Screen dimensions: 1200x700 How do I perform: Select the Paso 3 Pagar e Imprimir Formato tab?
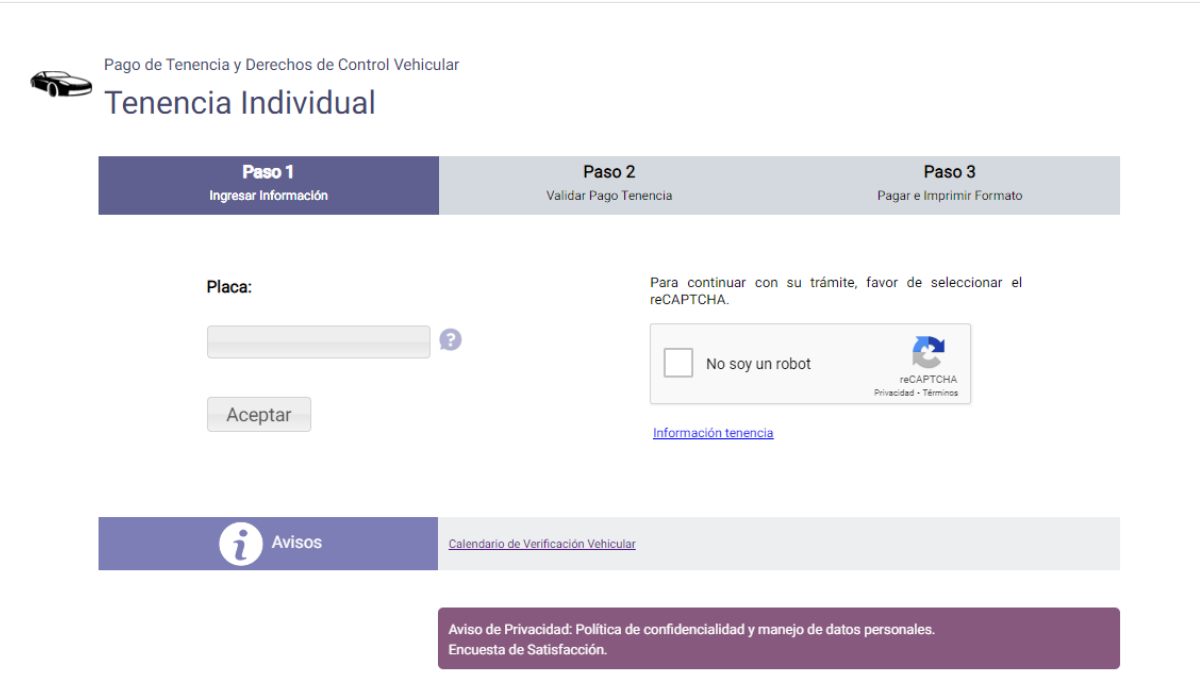pos(950,185)
